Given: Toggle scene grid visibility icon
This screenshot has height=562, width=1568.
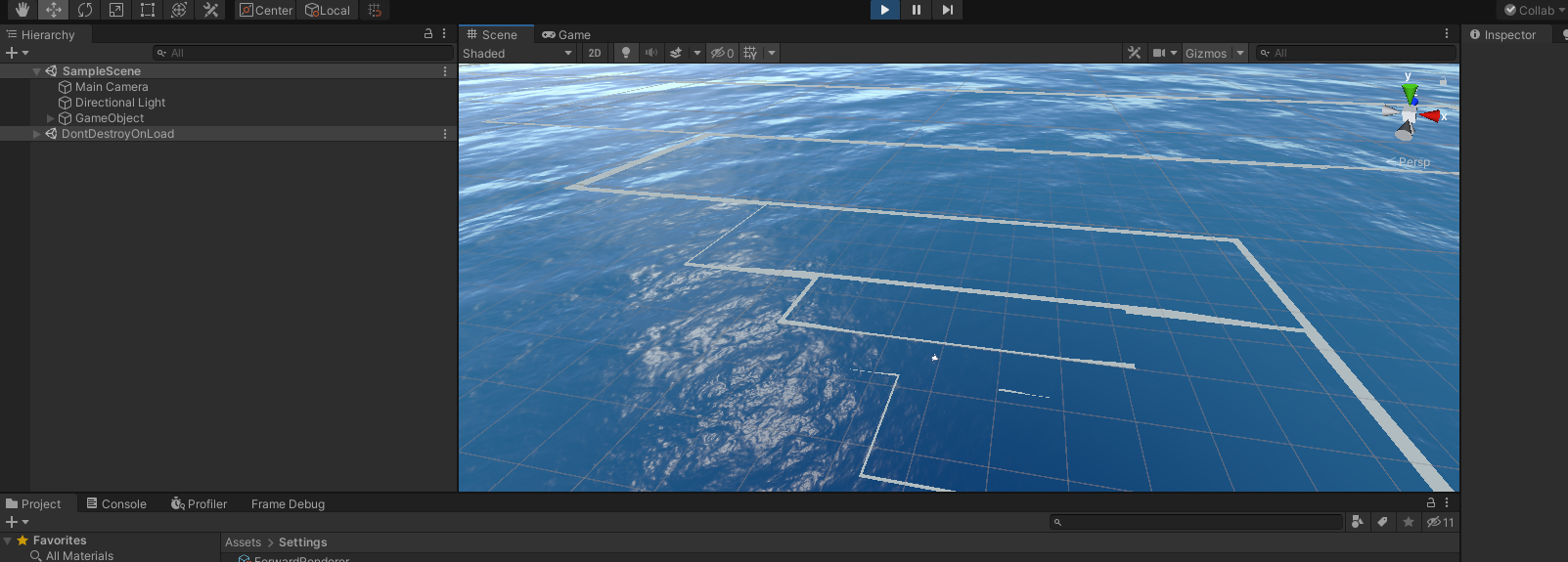Looking at the screenshot, I should 750,53.
